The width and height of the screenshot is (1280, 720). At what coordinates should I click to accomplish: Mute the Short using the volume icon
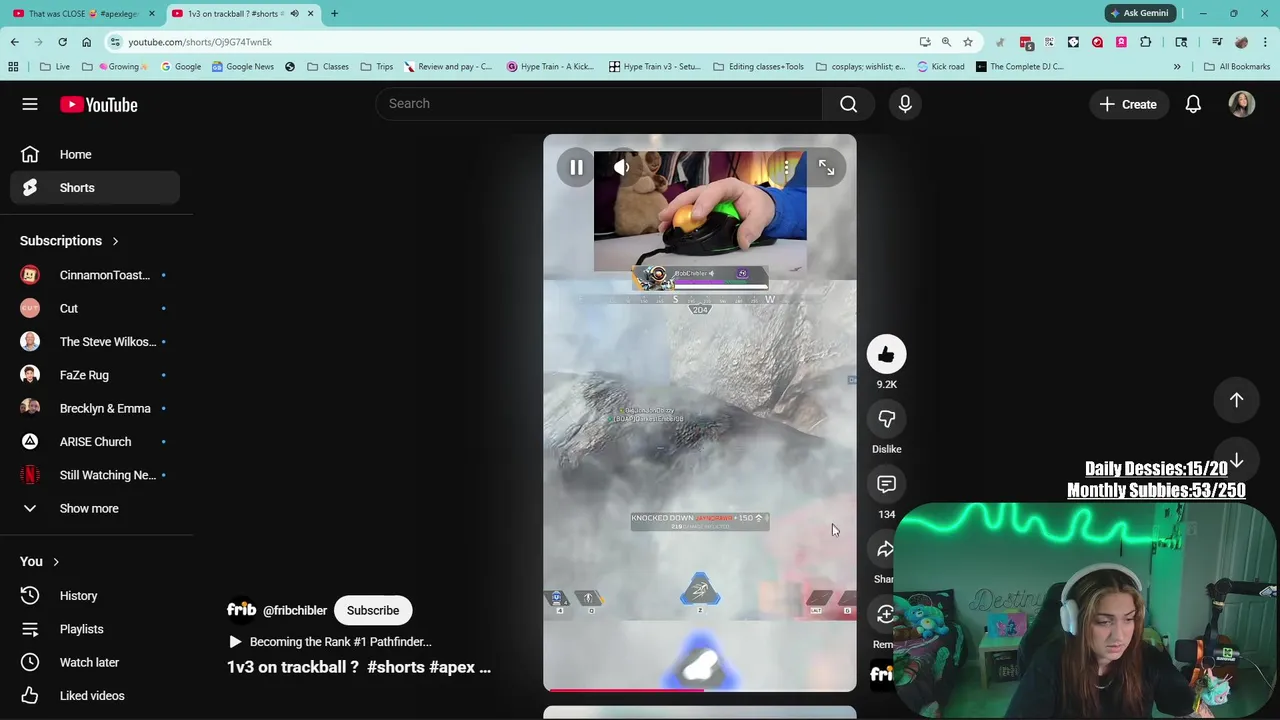click(621, 168)
